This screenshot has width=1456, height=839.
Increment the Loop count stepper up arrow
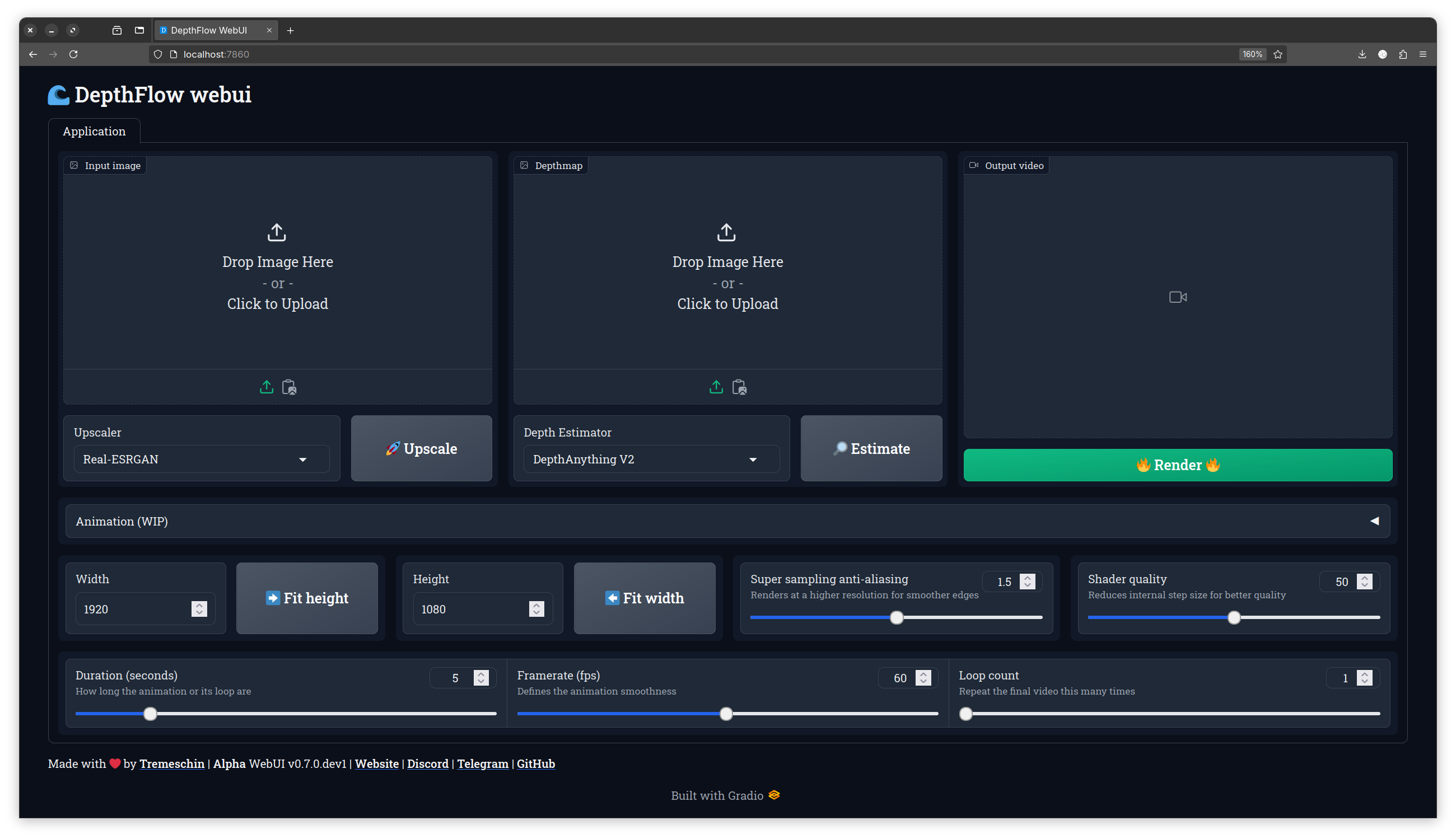point(1364,674)
